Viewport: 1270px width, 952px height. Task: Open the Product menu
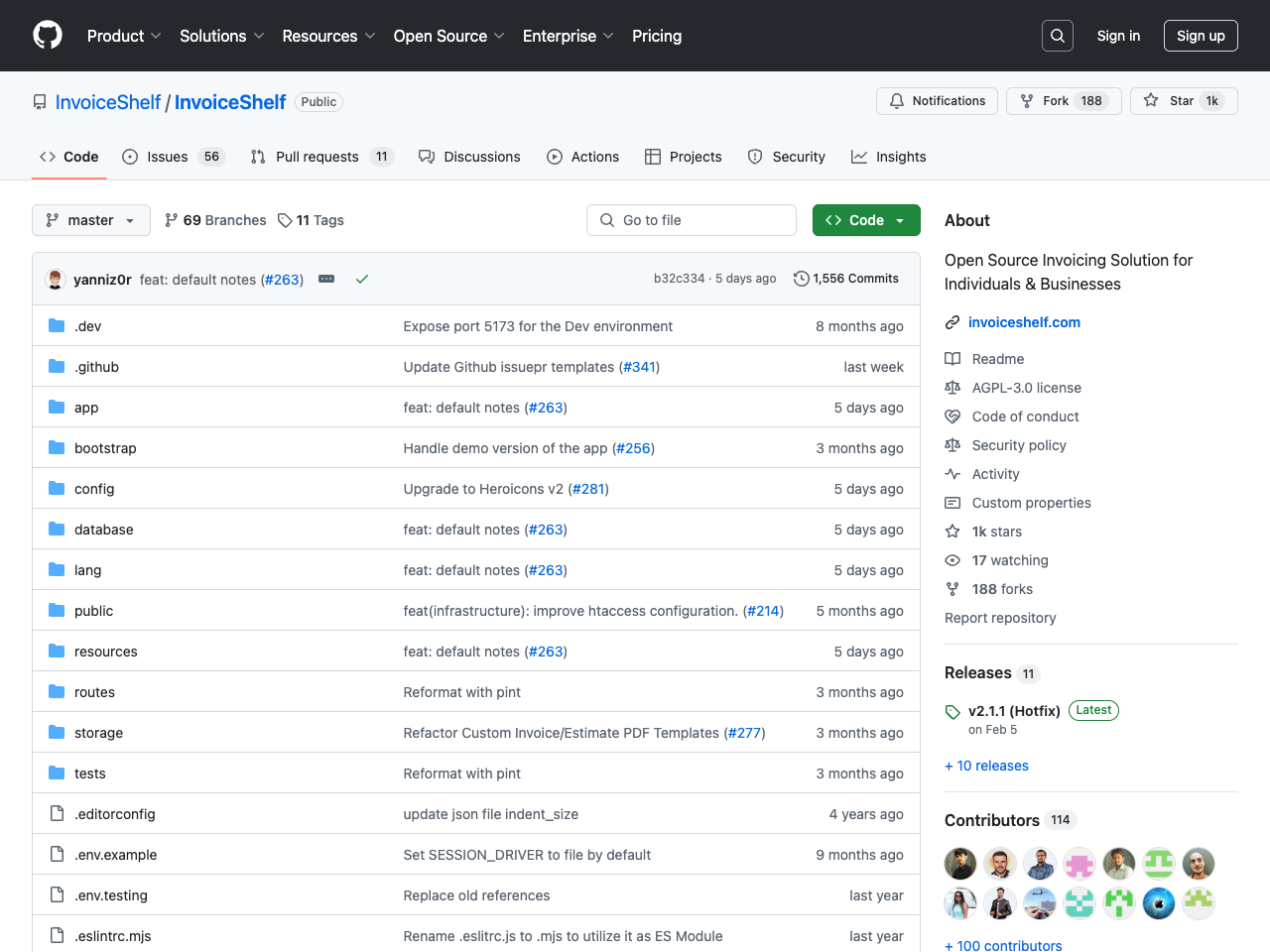(124, 36)
